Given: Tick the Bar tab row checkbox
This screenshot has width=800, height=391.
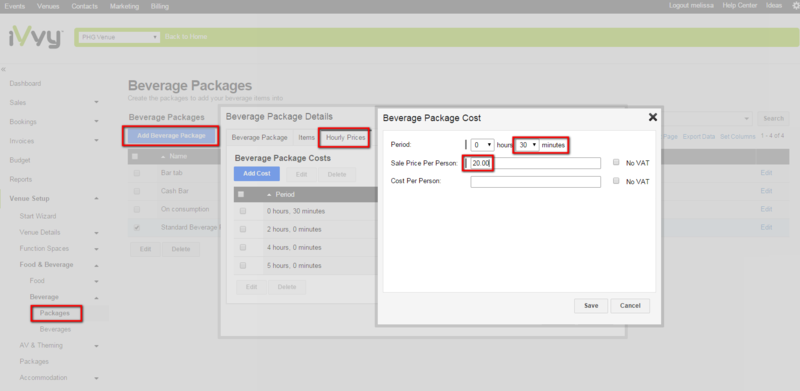Looking at the screenshot, I should 137,173.
